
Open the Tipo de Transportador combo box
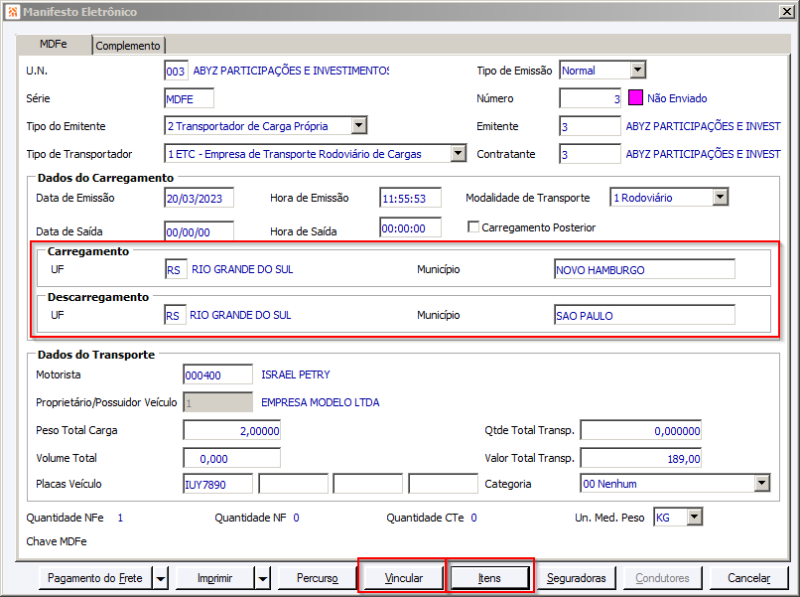(458, 153)
